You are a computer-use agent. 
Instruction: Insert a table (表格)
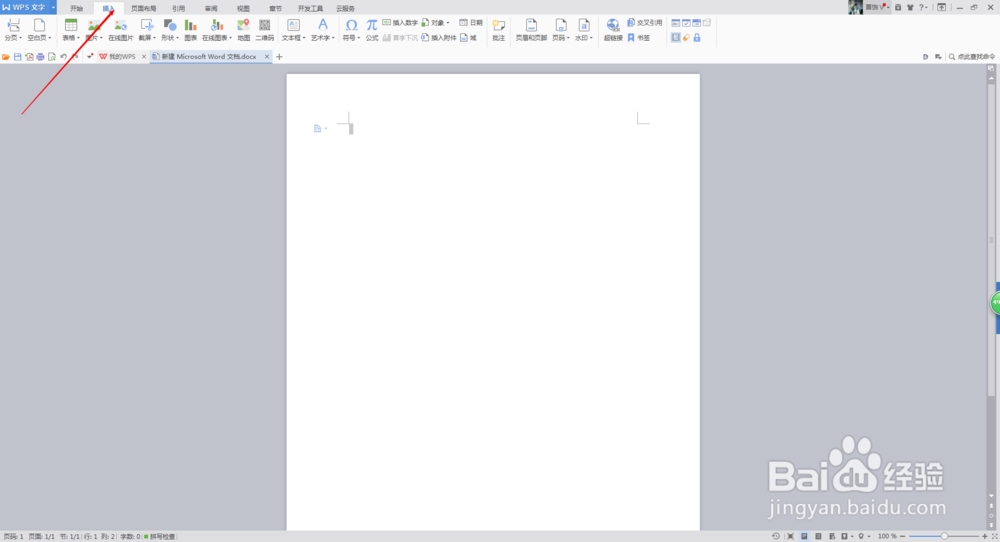(x=71, y=30)
